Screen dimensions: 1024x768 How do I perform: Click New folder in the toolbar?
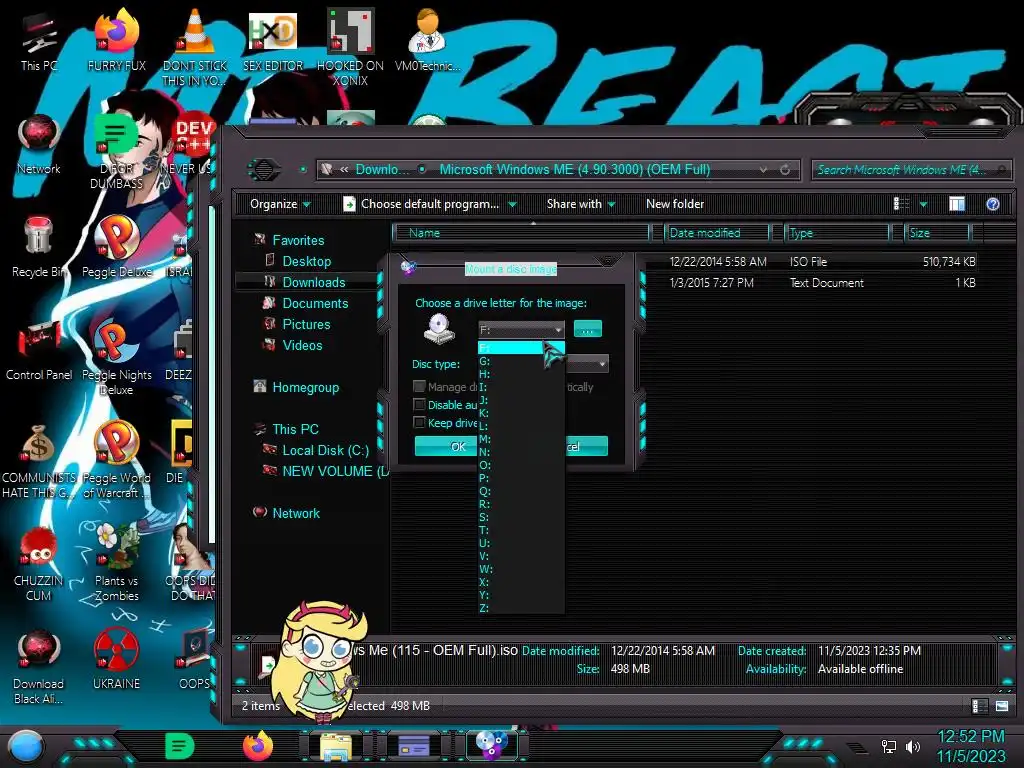tap(675, 204)
